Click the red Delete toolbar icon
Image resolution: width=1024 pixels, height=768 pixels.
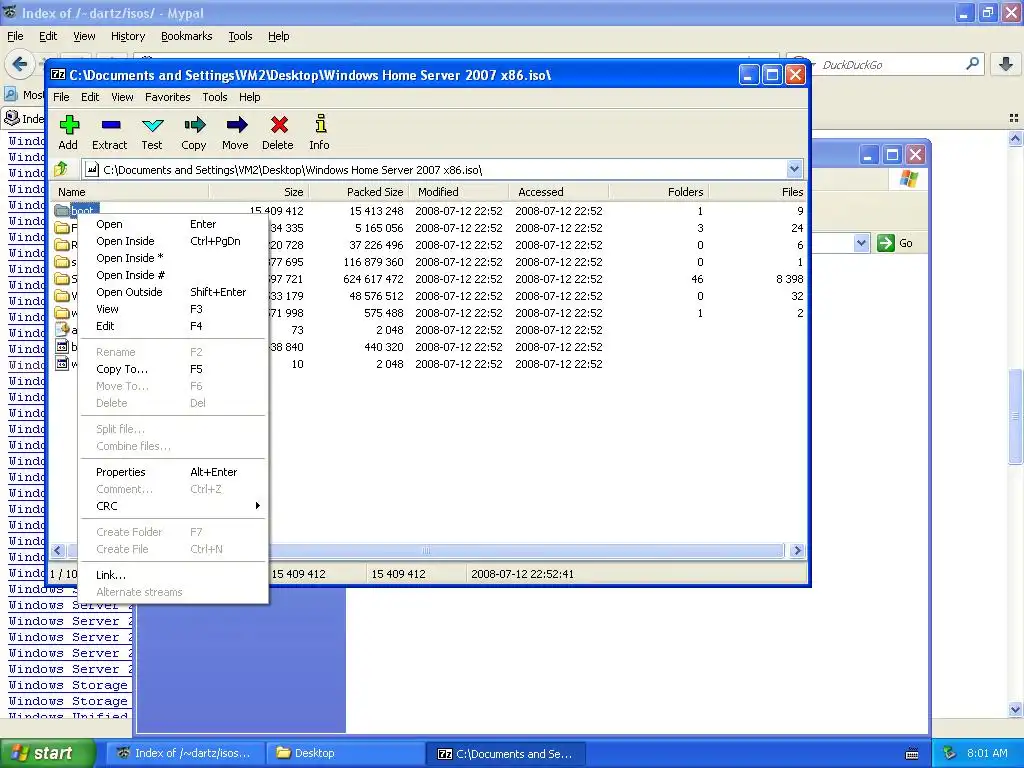279,124
